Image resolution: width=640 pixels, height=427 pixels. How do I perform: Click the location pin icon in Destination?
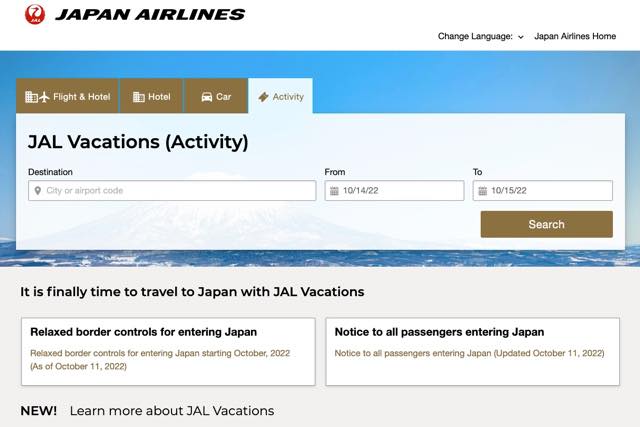point(38,191)
